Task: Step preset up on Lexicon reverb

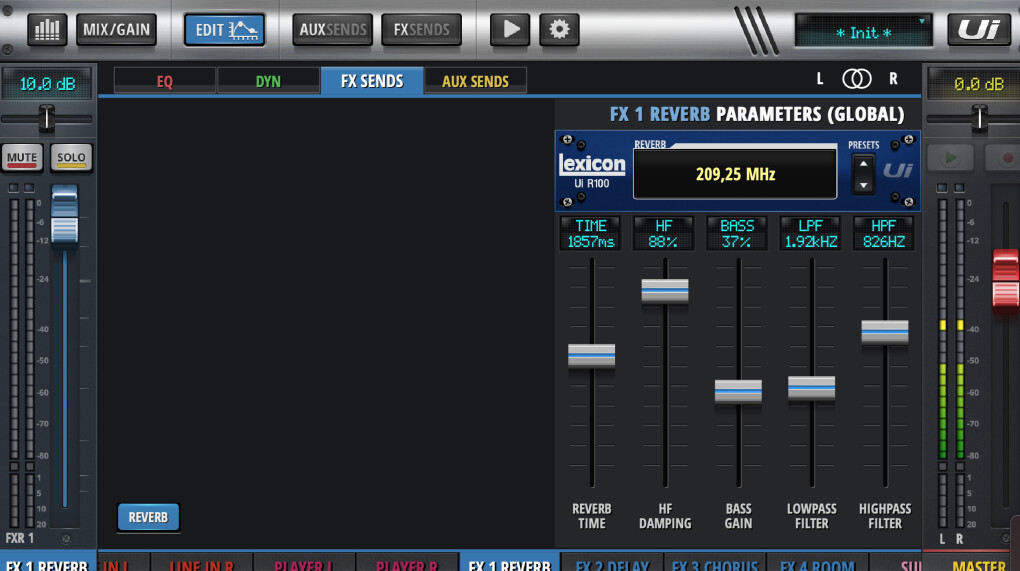Action: (x=863, y=164)
